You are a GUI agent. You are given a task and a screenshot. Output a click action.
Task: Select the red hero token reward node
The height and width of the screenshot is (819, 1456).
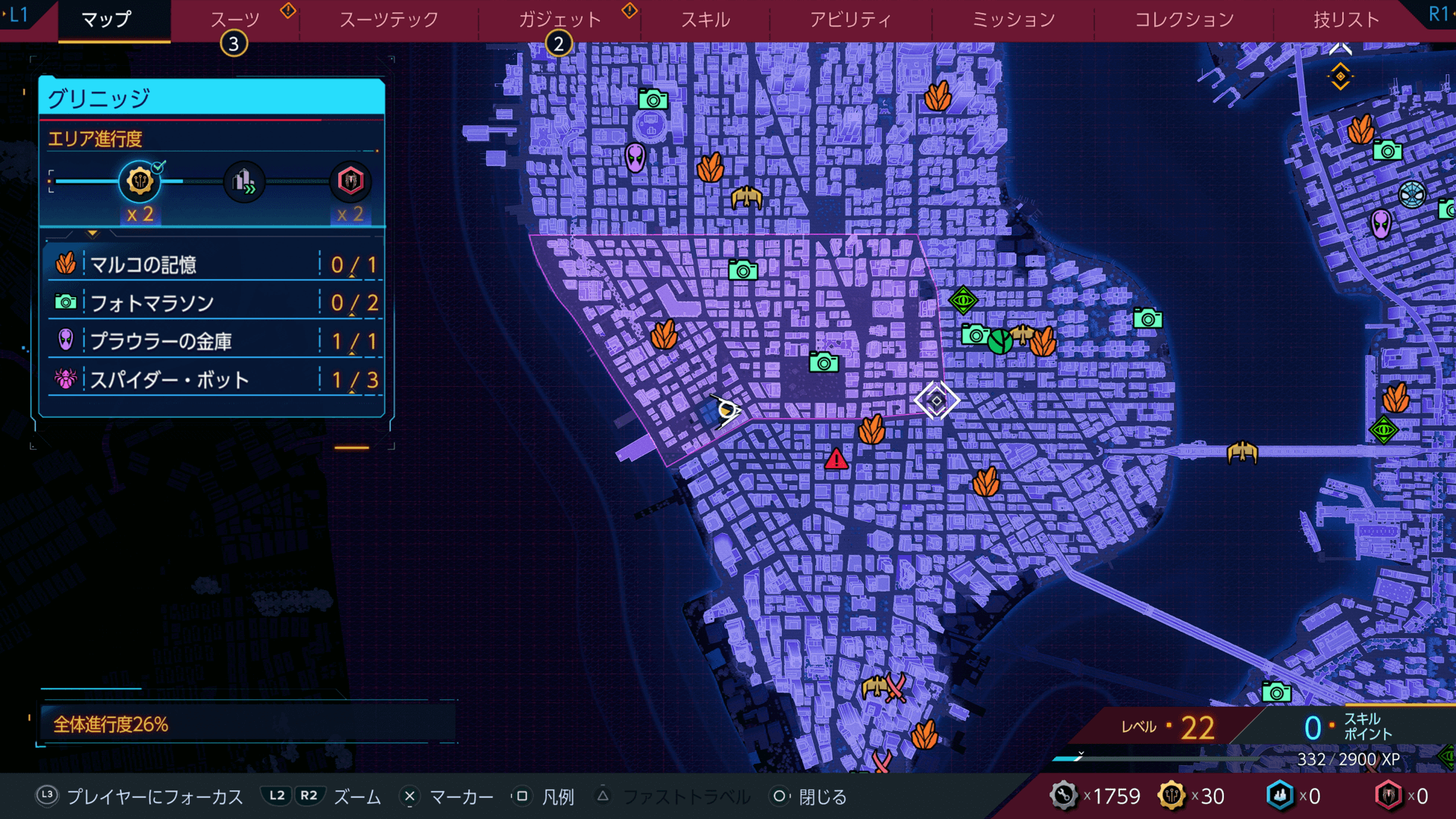pyautogui.click(x=350, y=181)
